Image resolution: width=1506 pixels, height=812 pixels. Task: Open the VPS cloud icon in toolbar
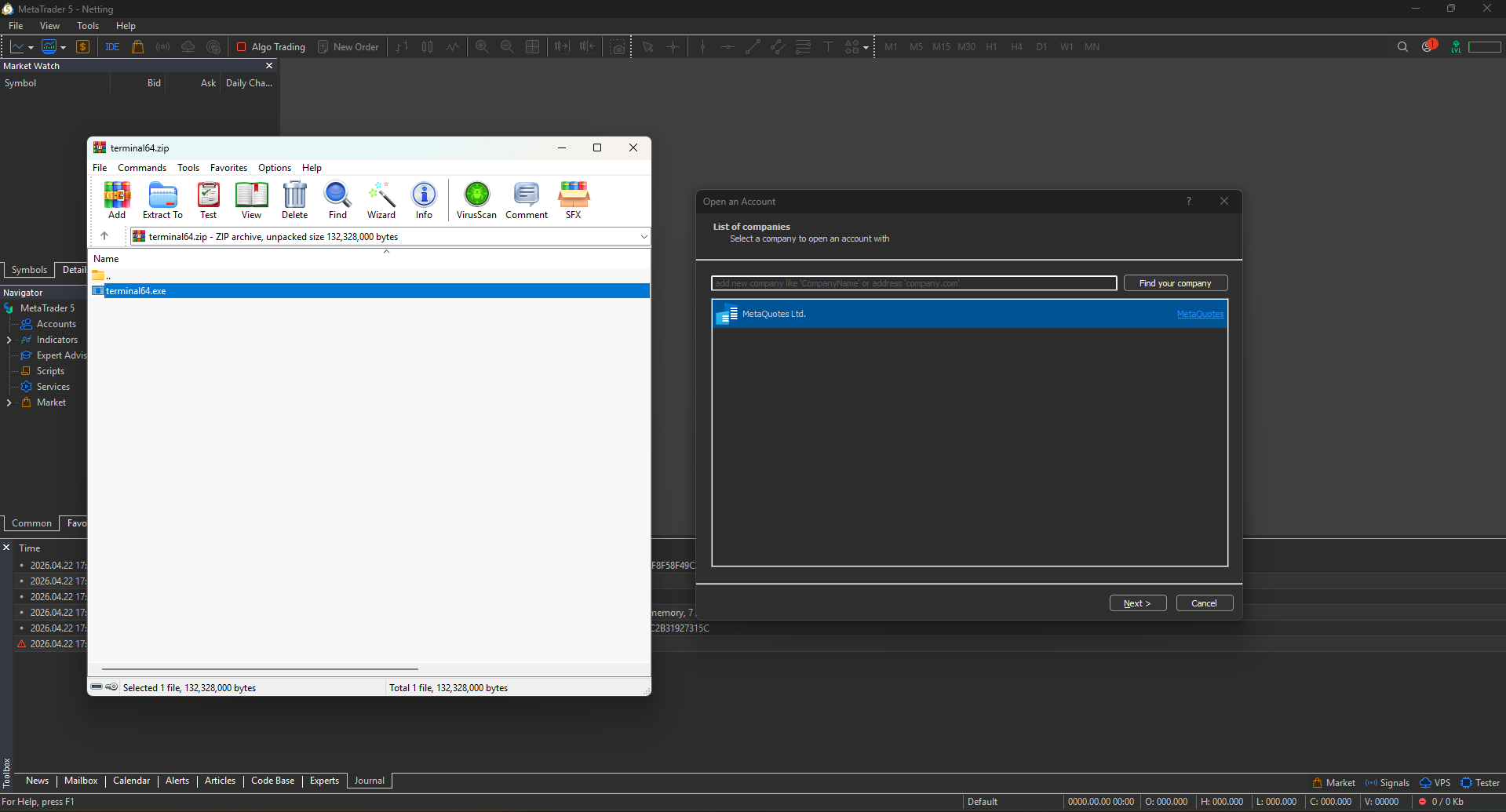(x=188, y=47)
